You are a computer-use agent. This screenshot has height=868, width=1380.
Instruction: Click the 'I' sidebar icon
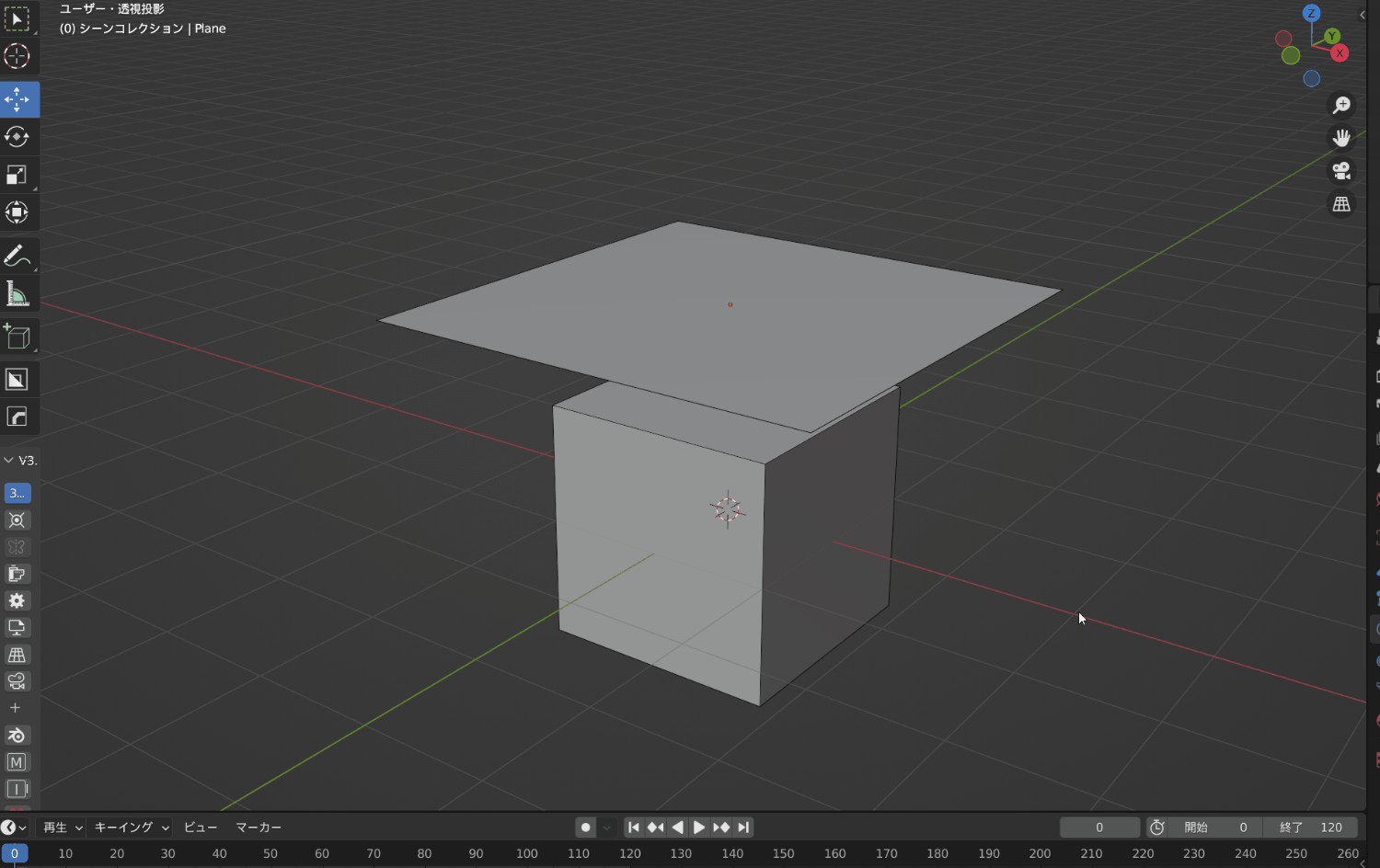pos(17,789)
